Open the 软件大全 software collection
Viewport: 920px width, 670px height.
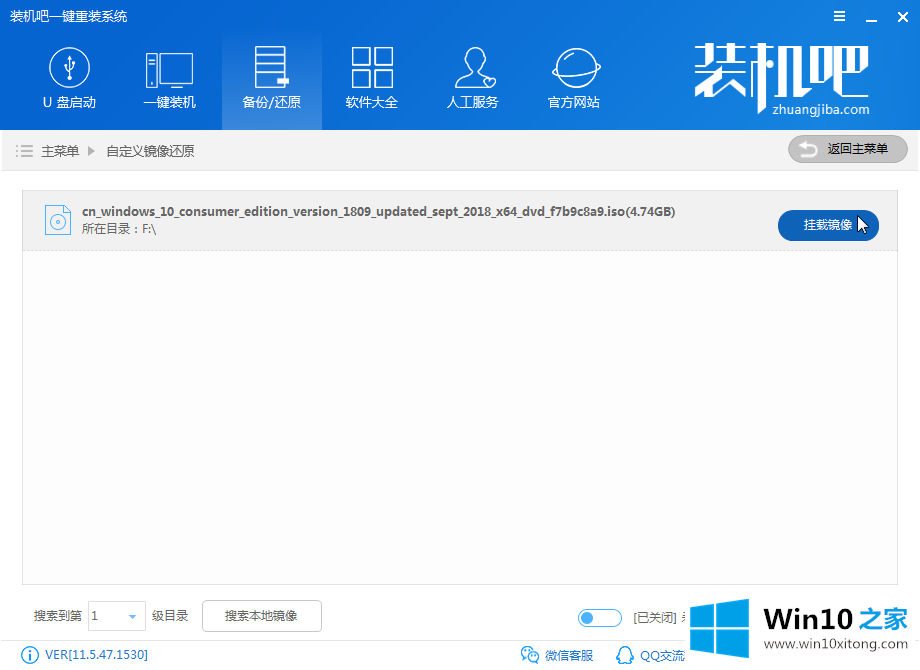click(x=371, y=79)
